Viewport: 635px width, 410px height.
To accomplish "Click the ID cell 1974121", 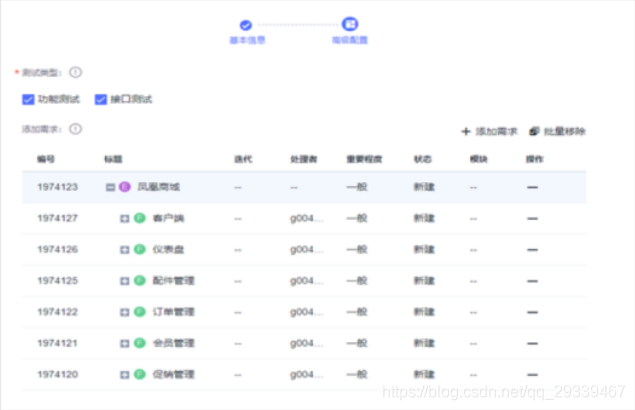I will tap(58, 343).
